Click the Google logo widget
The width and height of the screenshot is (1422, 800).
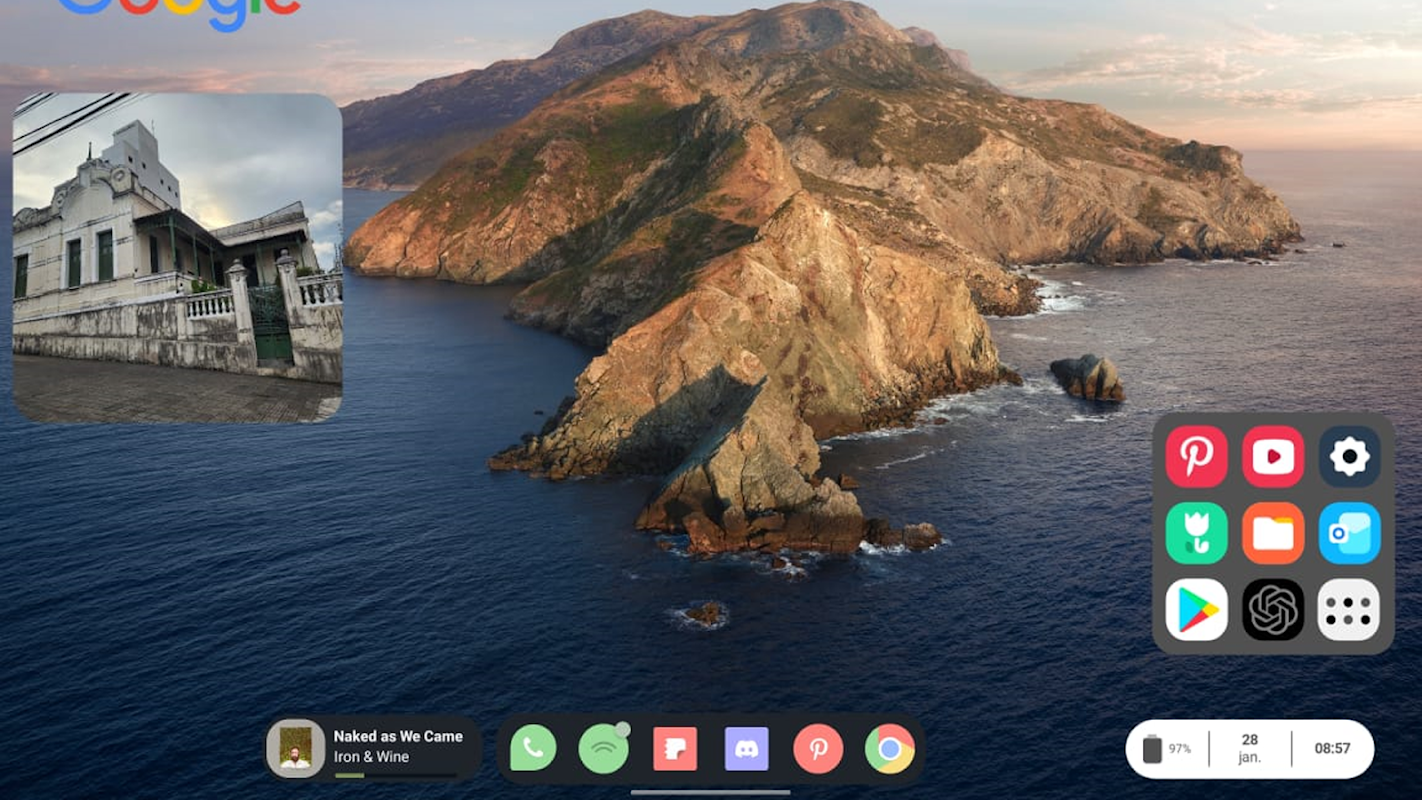click(180, 14)
